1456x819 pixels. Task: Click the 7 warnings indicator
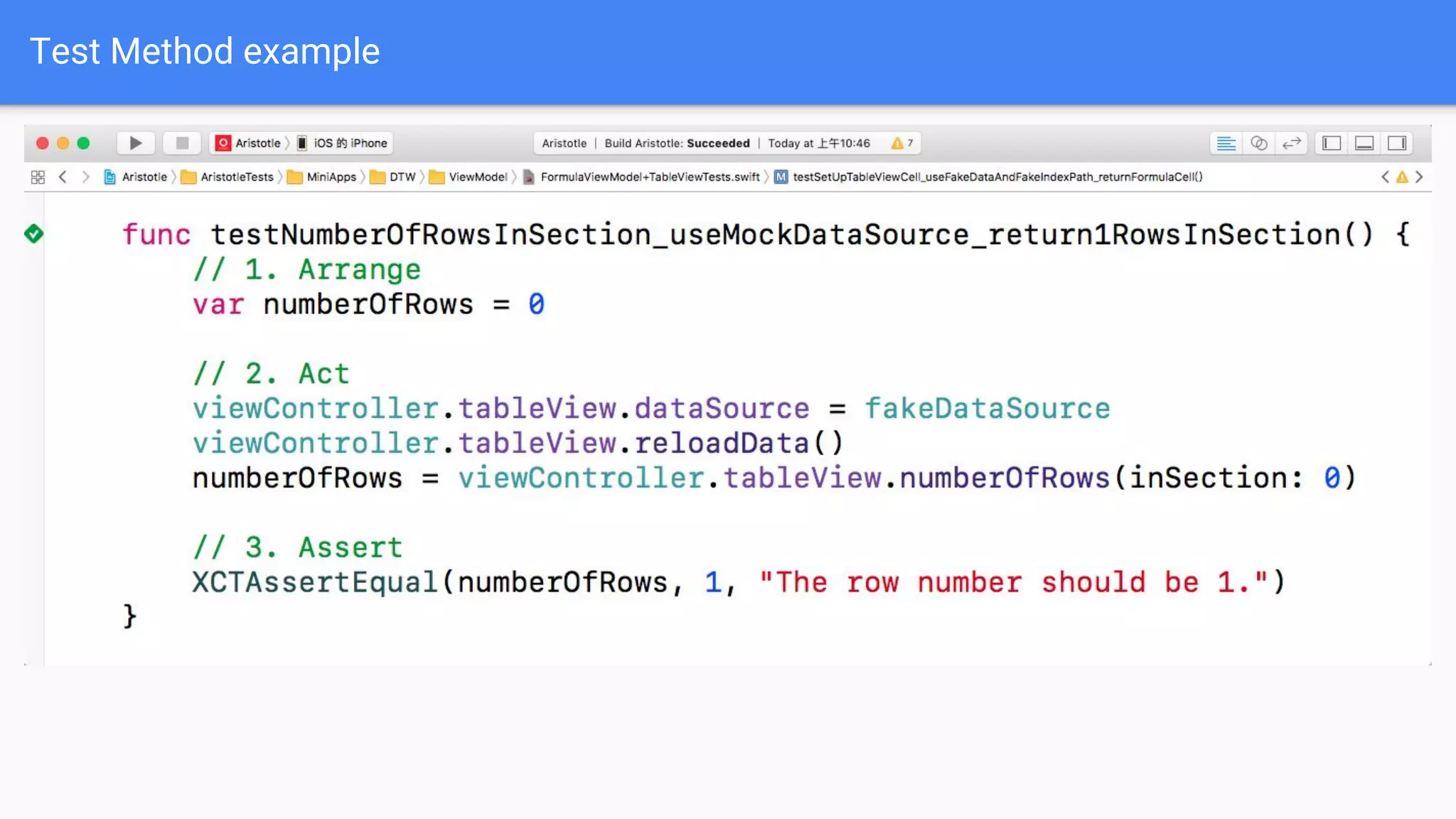[901, 143]
